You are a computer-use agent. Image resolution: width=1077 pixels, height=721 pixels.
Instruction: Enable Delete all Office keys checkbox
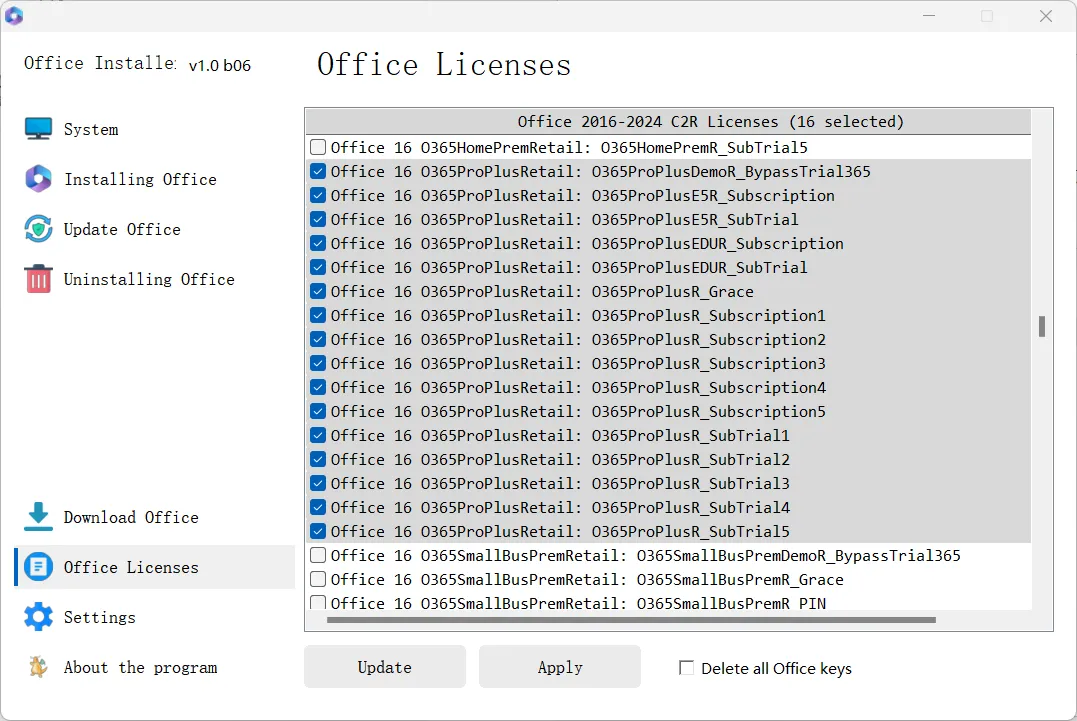tap(686, 667)
